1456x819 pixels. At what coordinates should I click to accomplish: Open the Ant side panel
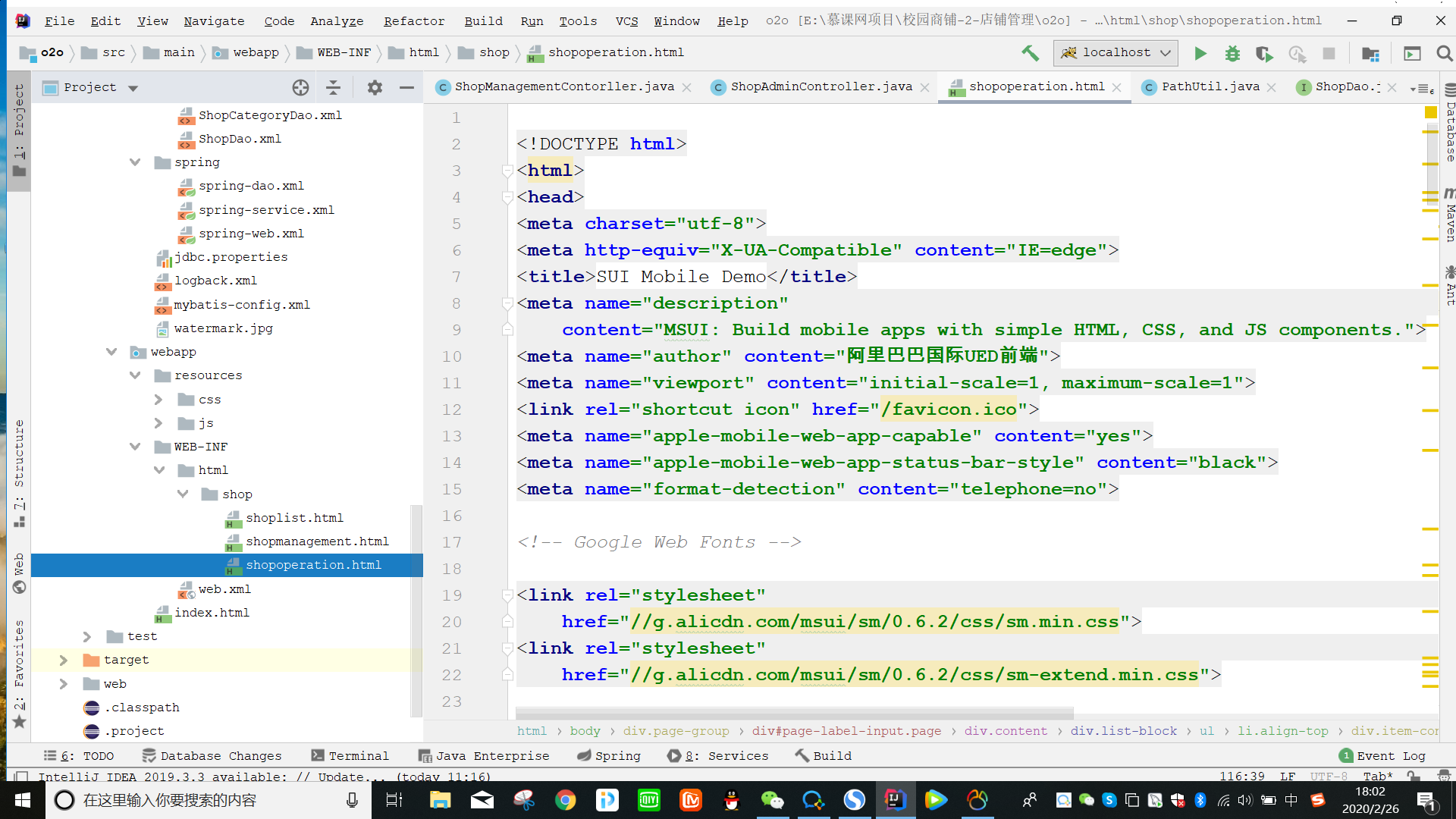(x=1449, y=286)
